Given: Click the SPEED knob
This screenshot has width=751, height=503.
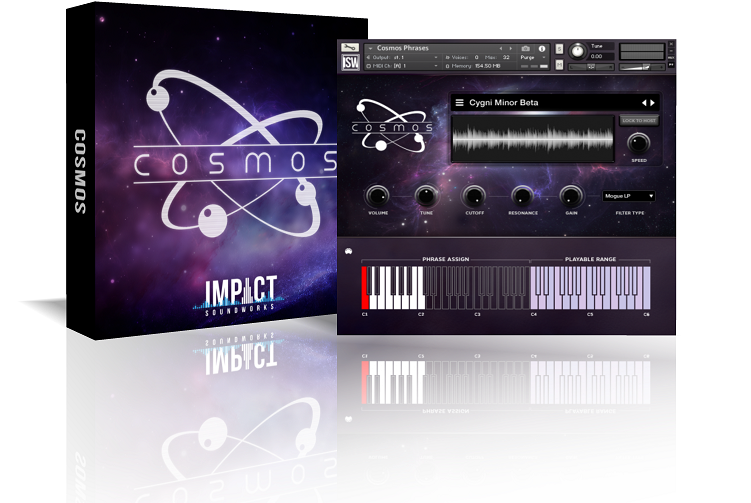Looking at the screenshot, I should pyautogui.click(x=638, y=143).
